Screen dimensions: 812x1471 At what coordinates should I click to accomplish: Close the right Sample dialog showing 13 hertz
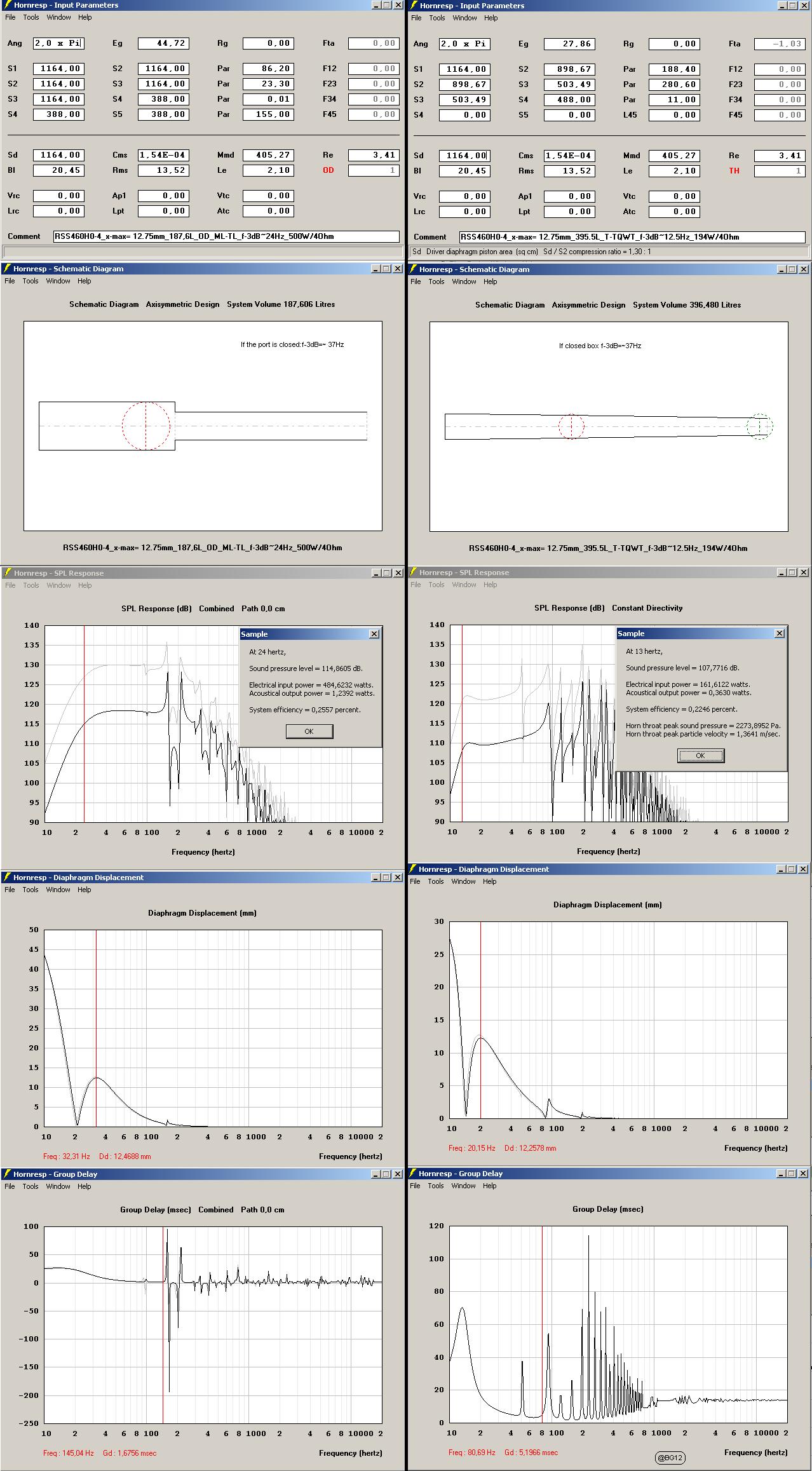[x=780, y=633]
